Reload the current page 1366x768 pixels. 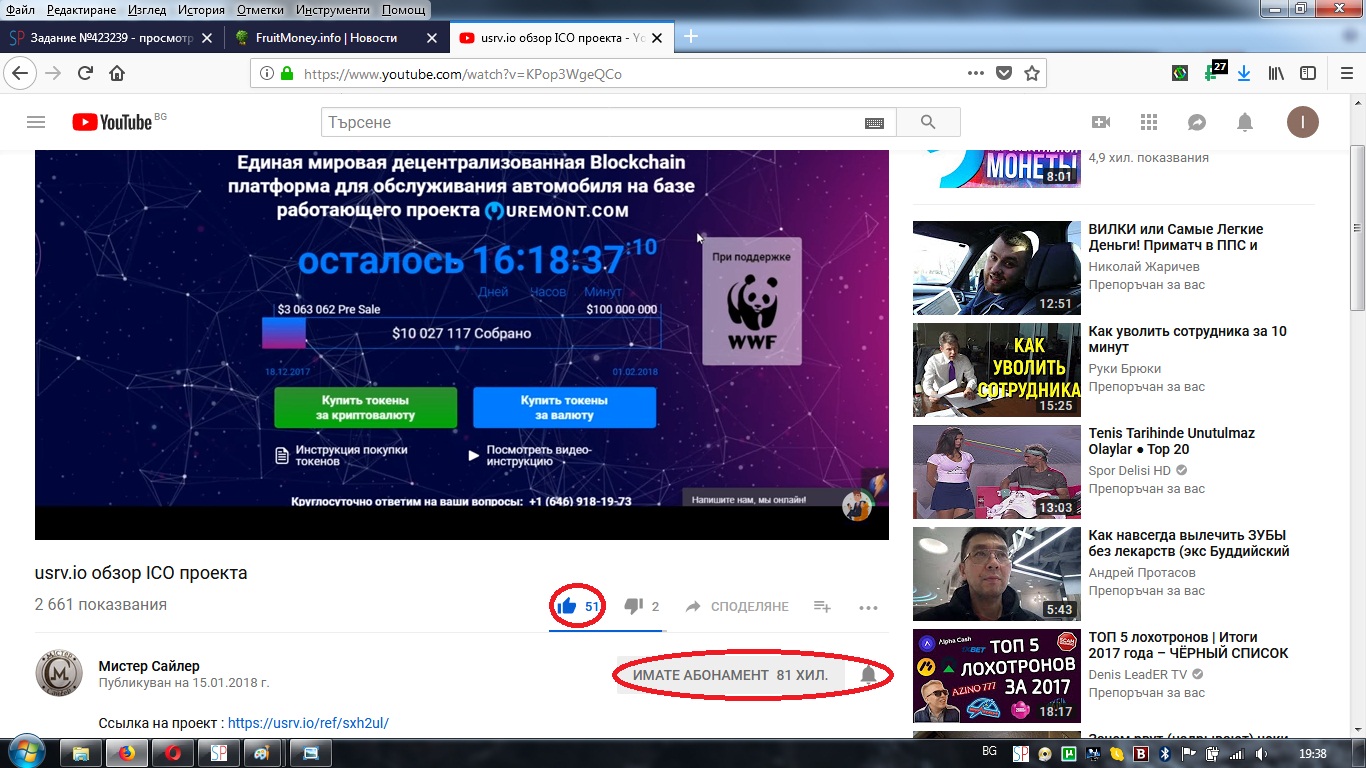85,73
